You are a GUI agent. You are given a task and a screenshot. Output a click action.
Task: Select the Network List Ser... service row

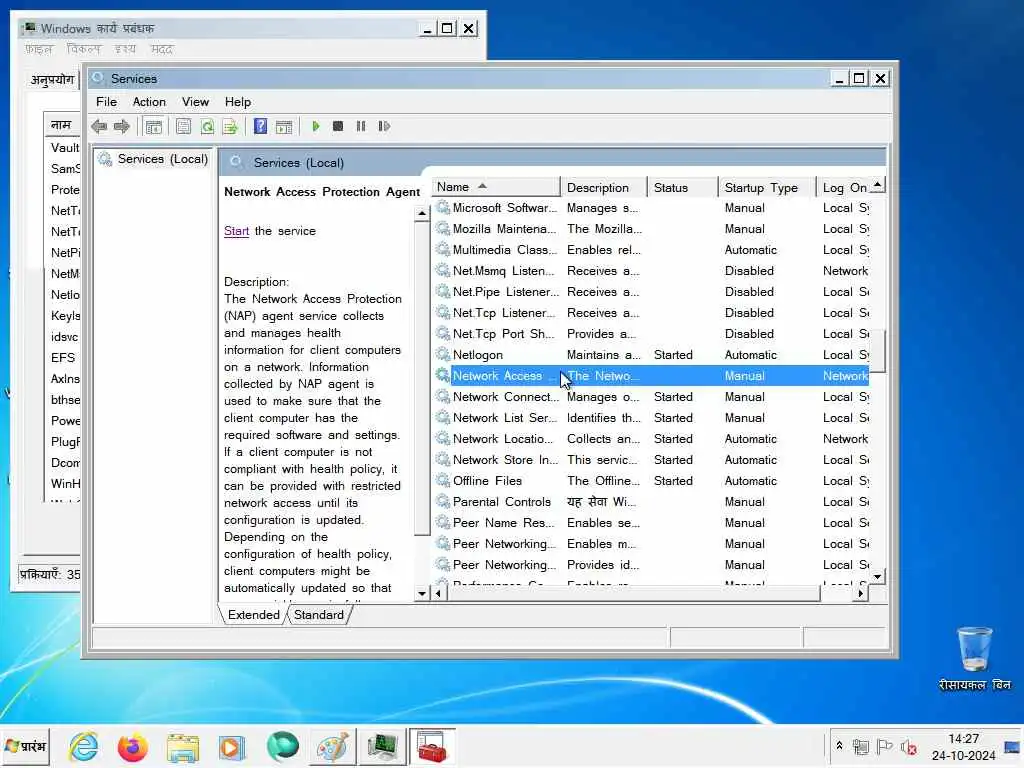pos(651,417)
